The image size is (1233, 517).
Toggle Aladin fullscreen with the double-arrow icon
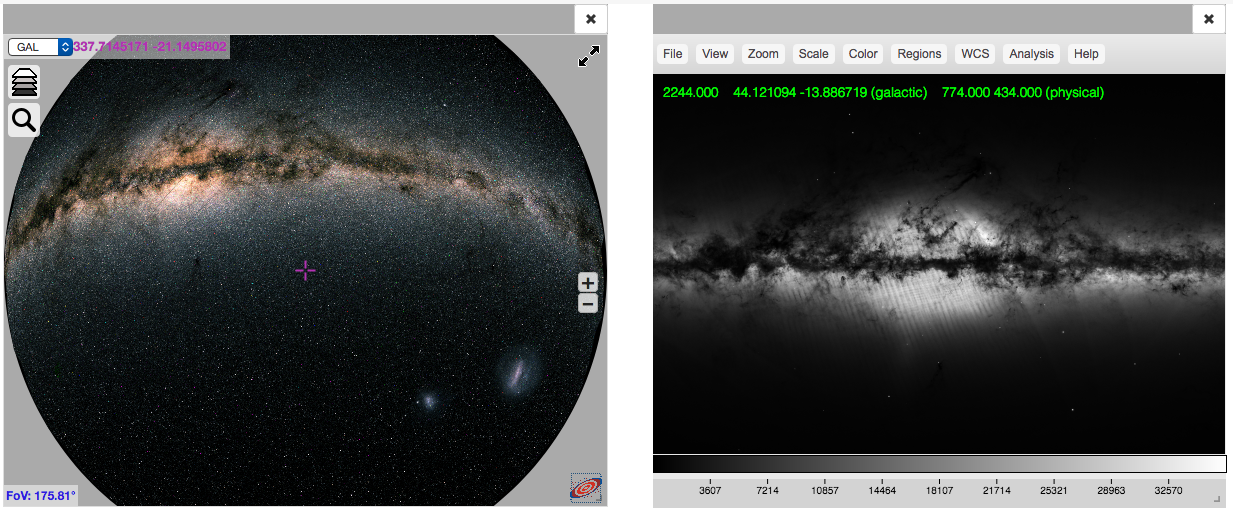point(589,57)
